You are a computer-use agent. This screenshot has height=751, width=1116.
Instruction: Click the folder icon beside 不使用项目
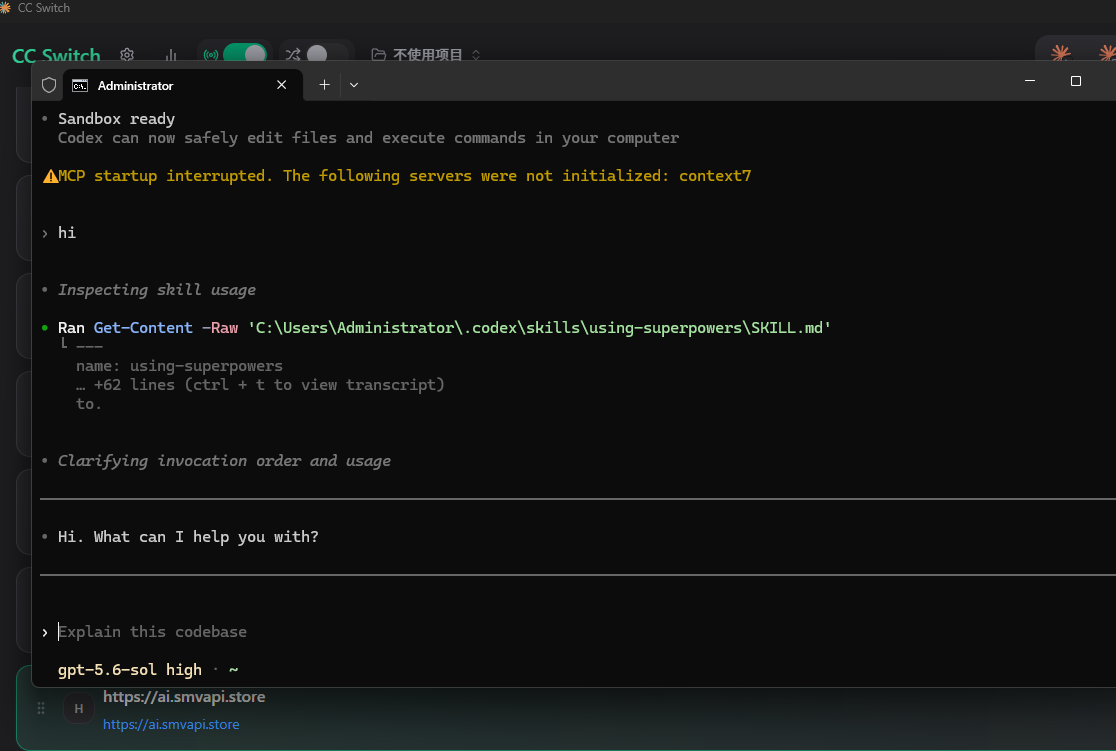[x=379, y=54]
